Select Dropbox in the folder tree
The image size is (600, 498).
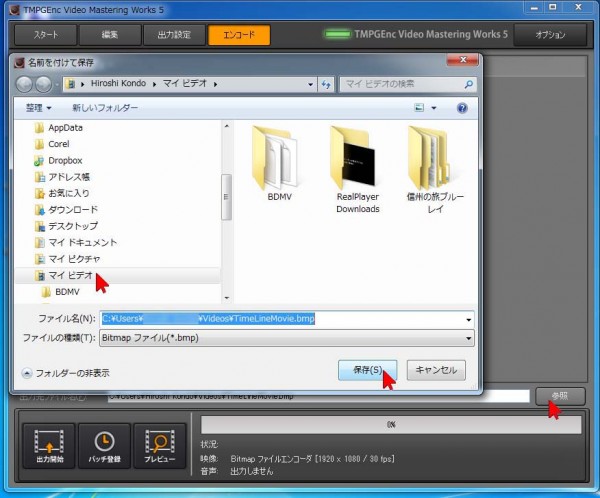[64, 160]
